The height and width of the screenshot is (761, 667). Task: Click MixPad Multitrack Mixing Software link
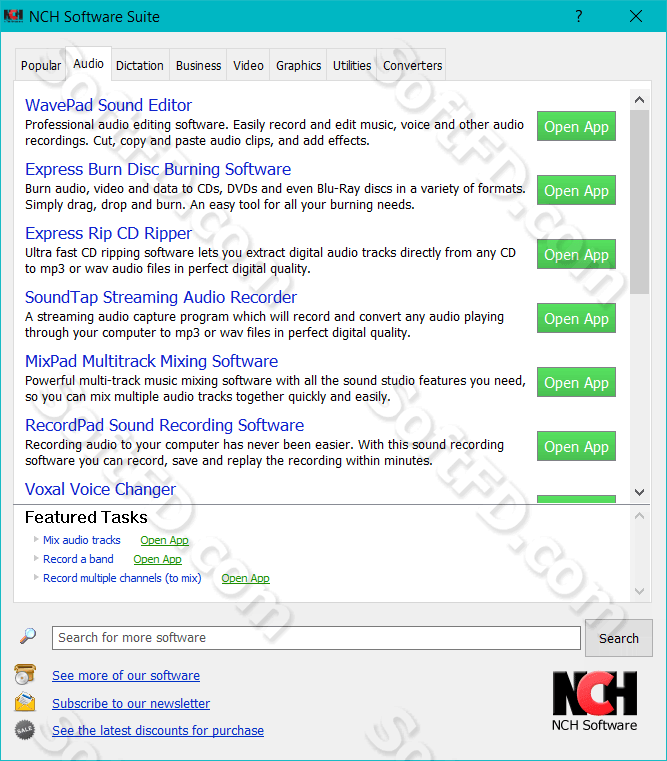pos(151,362)
